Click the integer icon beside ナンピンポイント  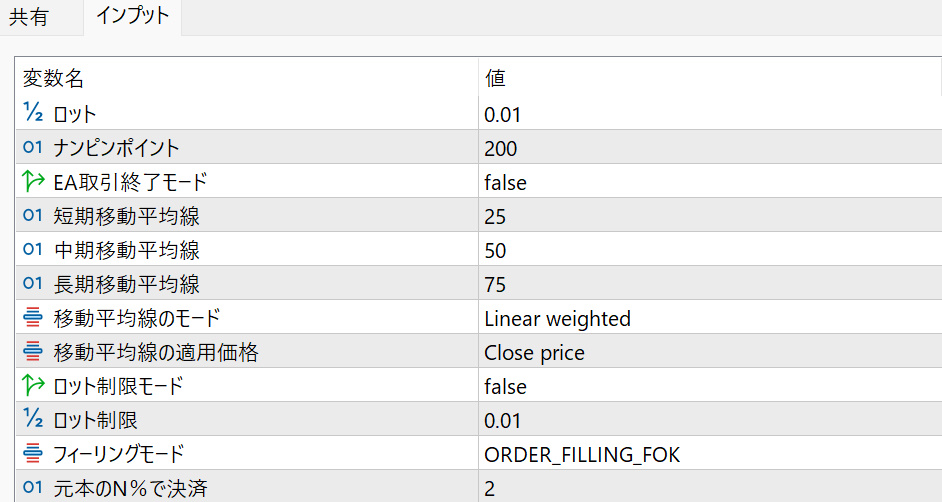point(32,148)
